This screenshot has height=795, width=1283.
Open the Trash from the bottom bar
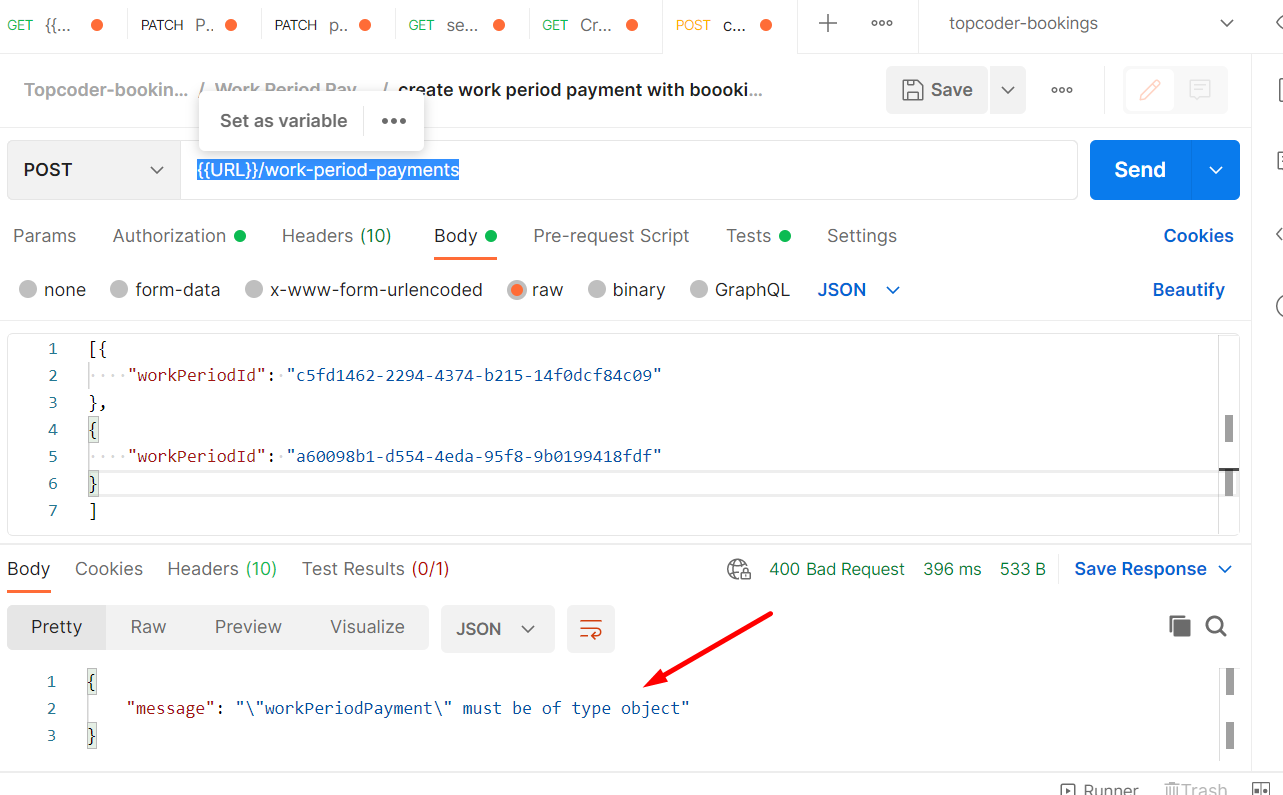coord(1196,789)
